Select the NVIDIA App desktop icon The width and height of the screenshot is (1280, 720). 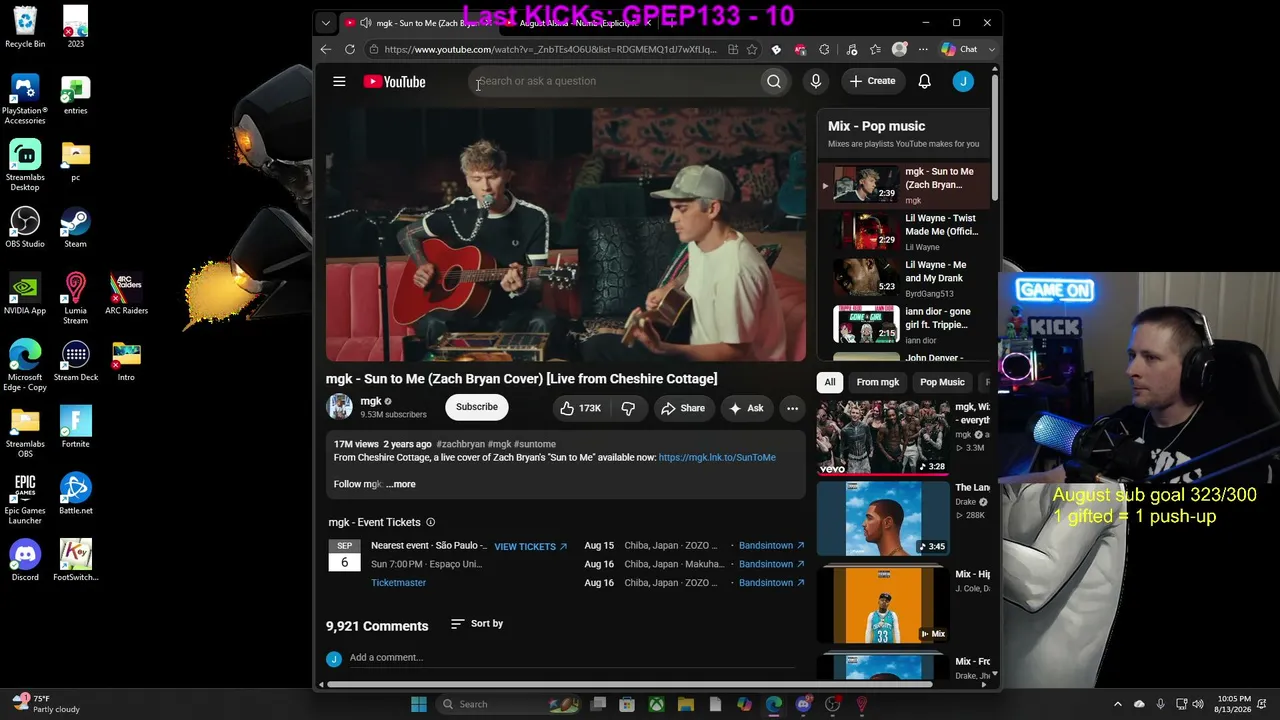tap(25, 293)
